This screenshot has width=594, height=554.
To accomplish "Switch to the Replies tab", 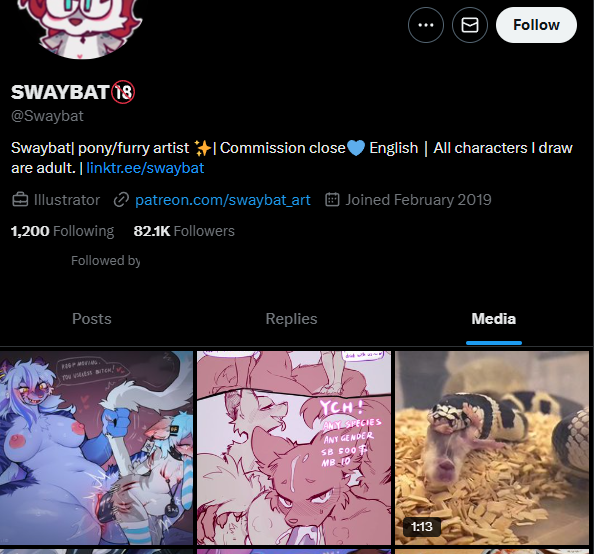I will pyautogui.click(x=291, y=319).
